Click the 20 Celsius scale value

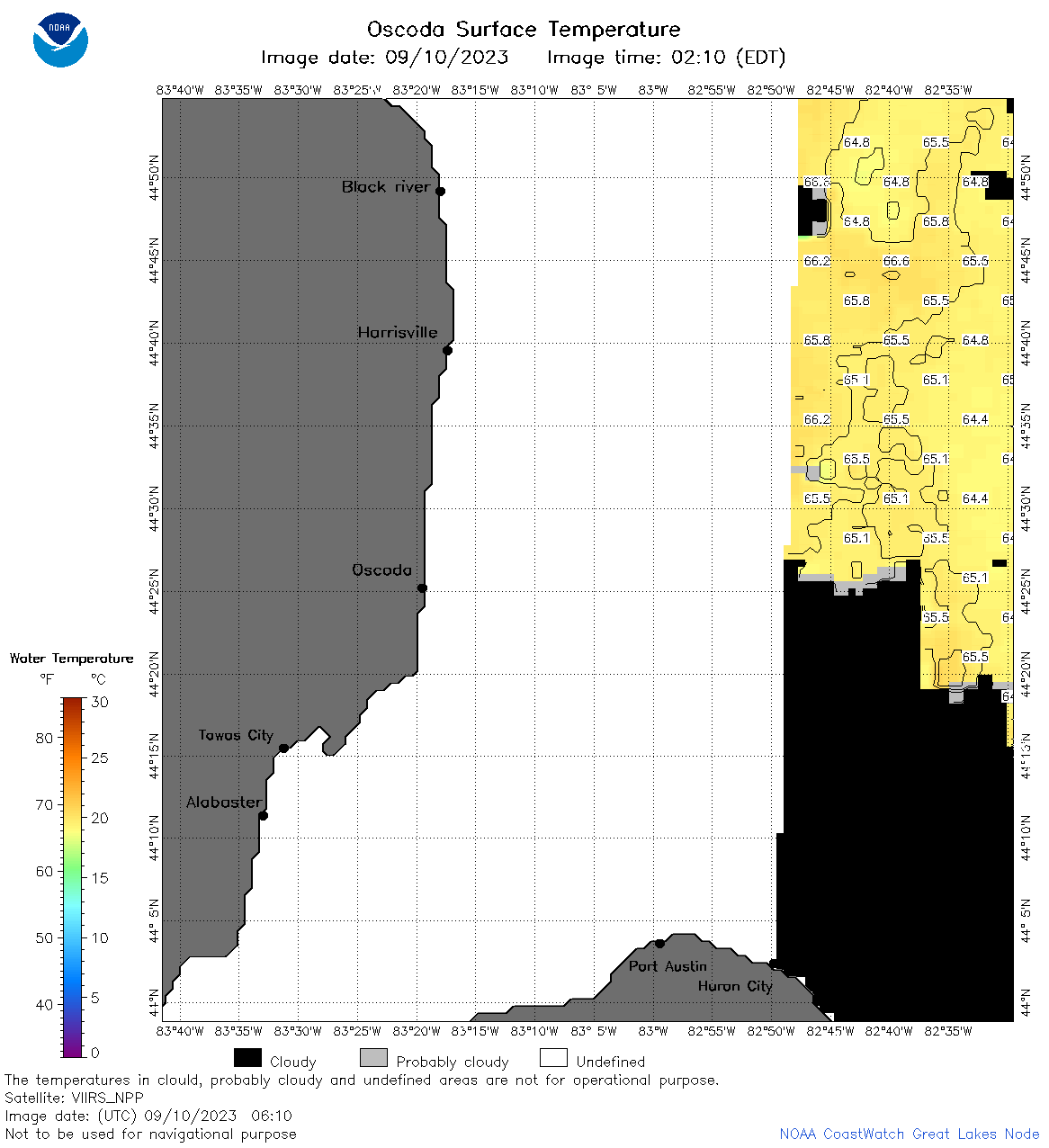click(100, 818)
